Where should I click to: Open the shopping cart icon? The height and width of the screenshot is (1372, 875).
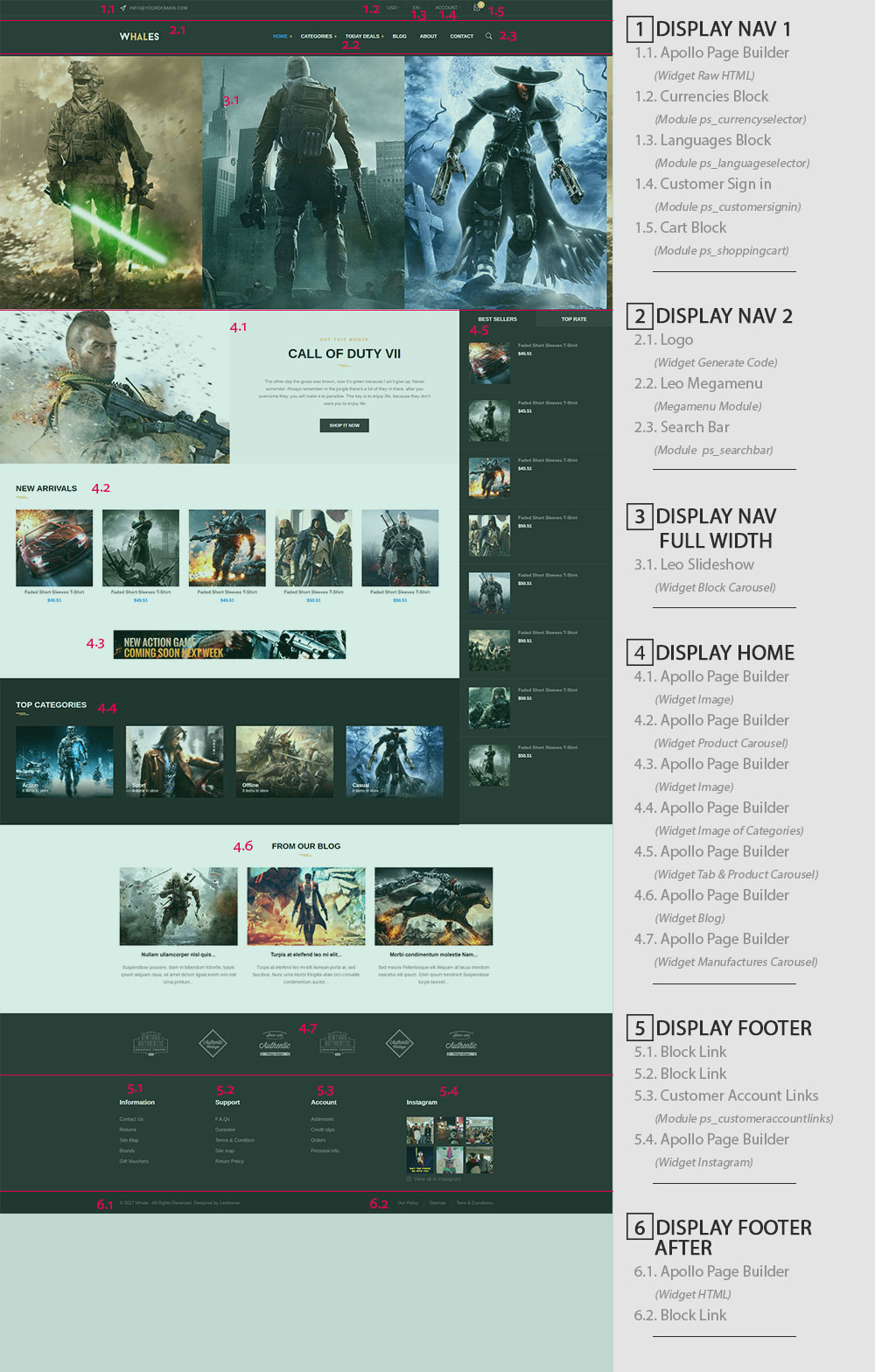pos(478,7)
